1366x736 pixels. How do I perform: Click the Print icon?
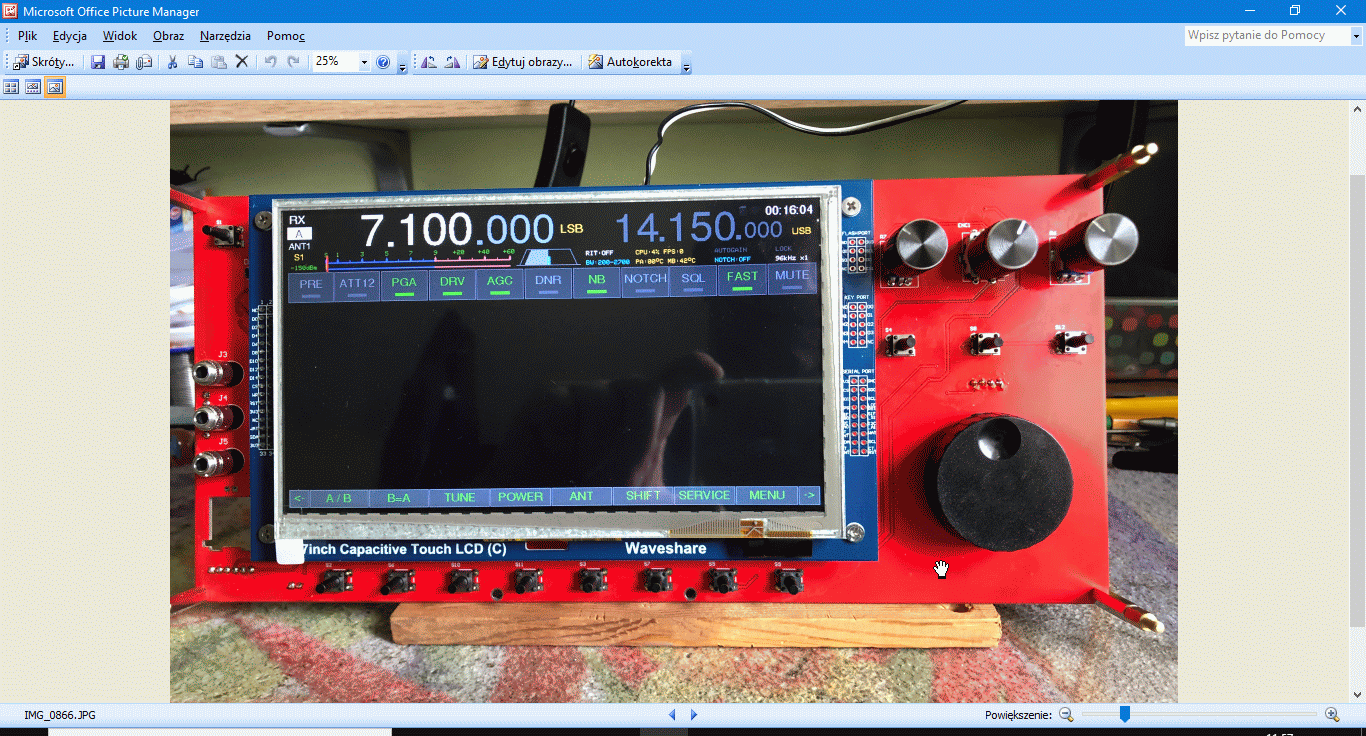pos(121,62)
